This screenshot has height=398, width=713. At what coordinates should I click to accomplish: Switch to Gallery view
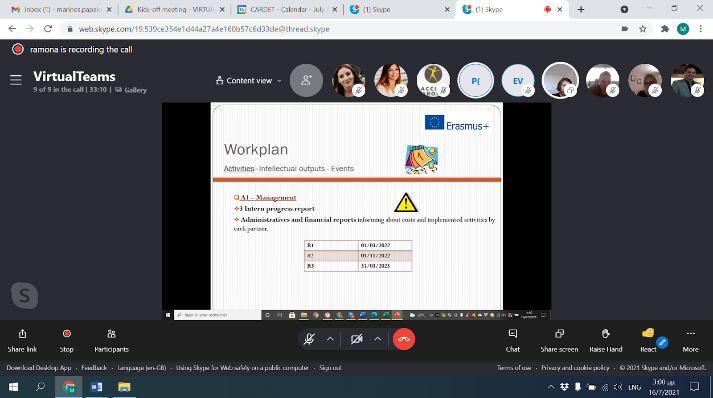click(131, 90)
